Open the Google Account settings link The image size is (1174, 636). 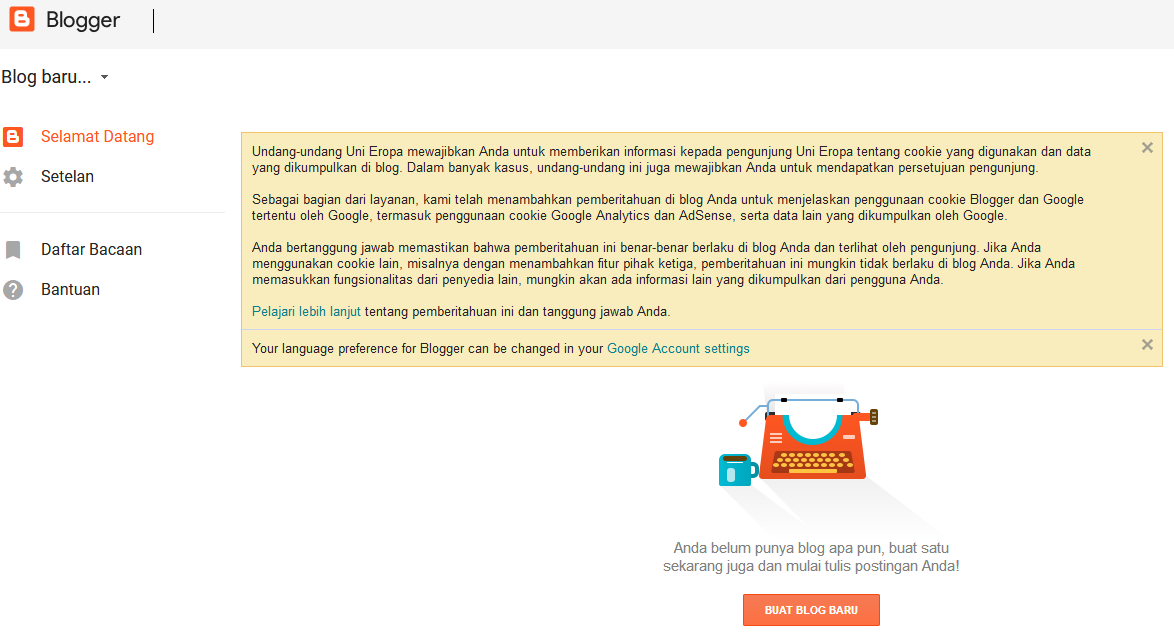(x=678, y=348)
